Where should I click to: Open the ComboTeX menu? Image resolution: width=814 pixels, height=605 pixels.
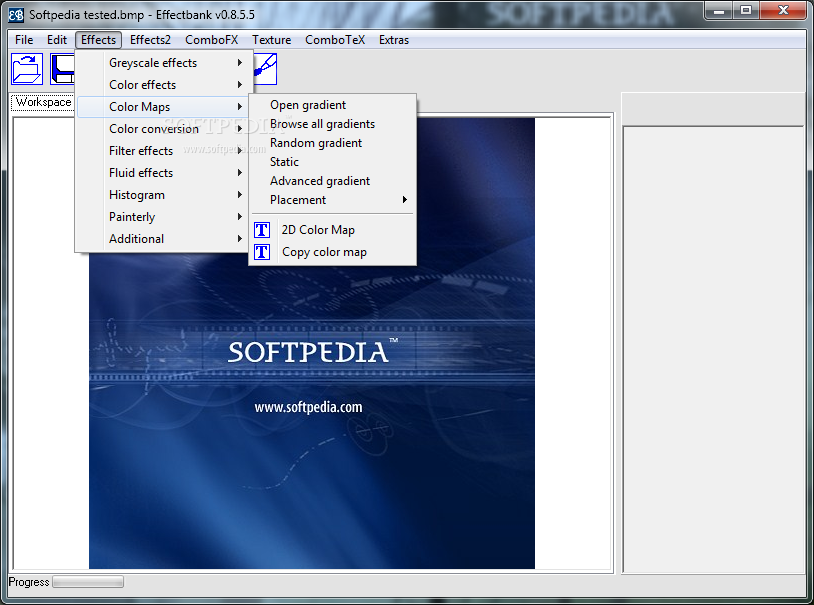tap(335, 40)
